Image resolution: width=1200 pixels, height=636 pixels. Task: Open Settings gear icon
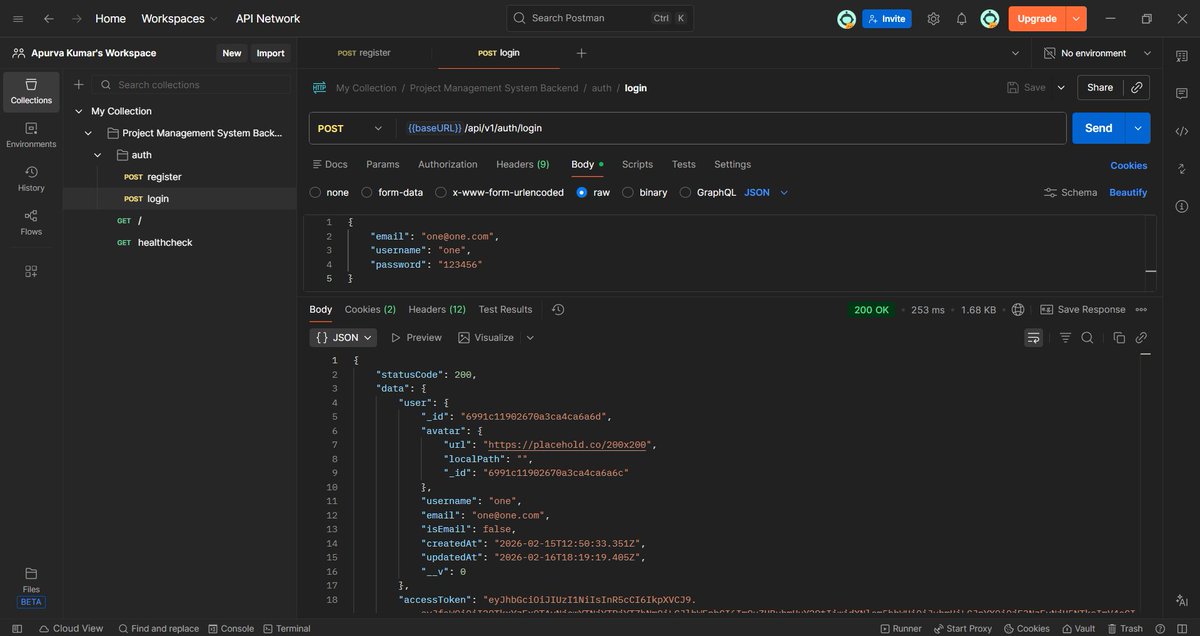(x=933, y=18)
